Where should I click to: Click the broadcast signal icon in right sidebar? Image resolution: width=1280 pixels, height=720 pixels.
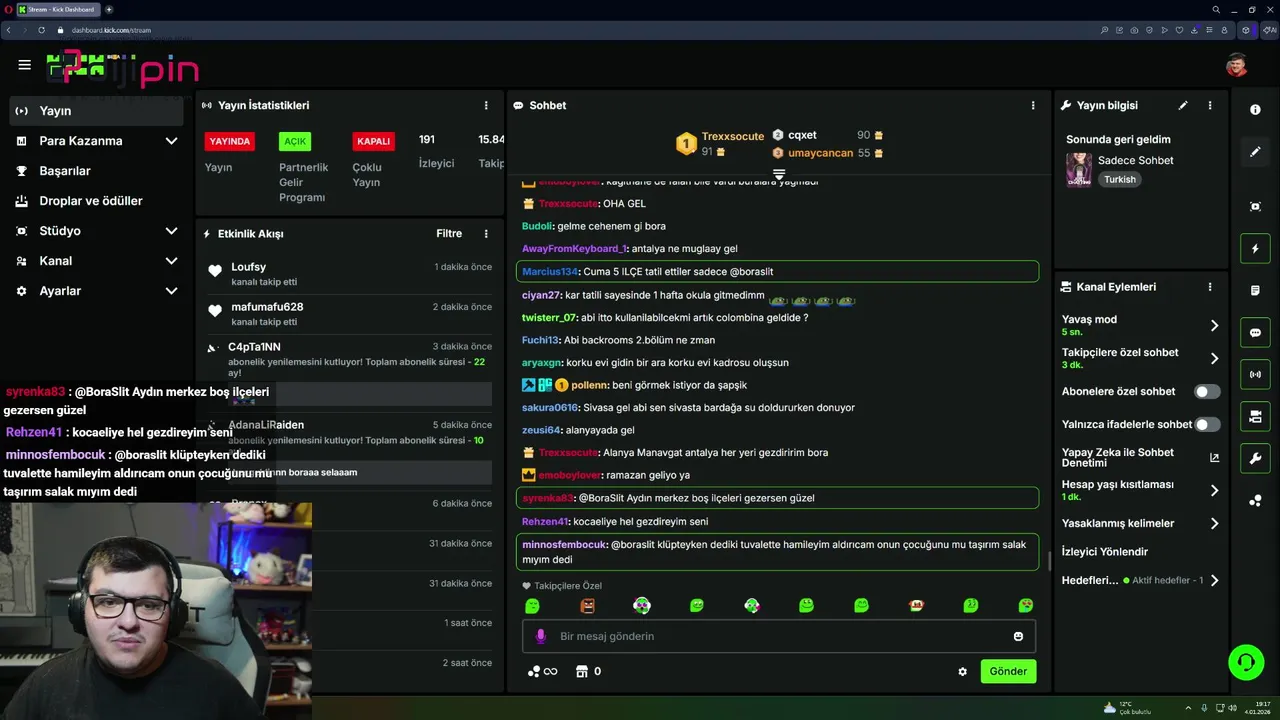1255,375
